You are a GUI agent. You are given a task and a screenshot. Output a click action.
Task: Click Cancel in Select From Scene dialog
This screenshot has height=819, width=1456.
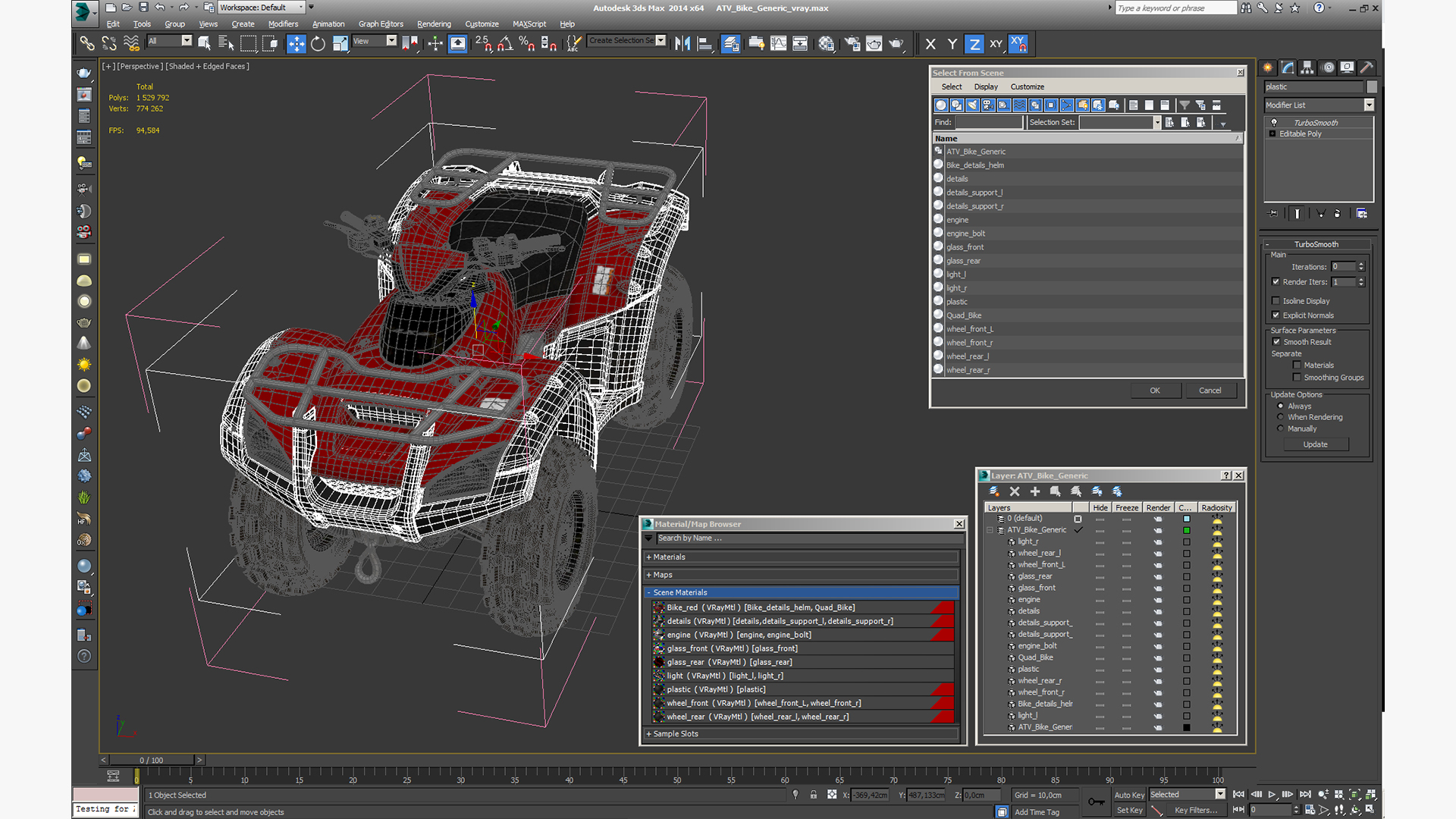[x=1210, y=391]
